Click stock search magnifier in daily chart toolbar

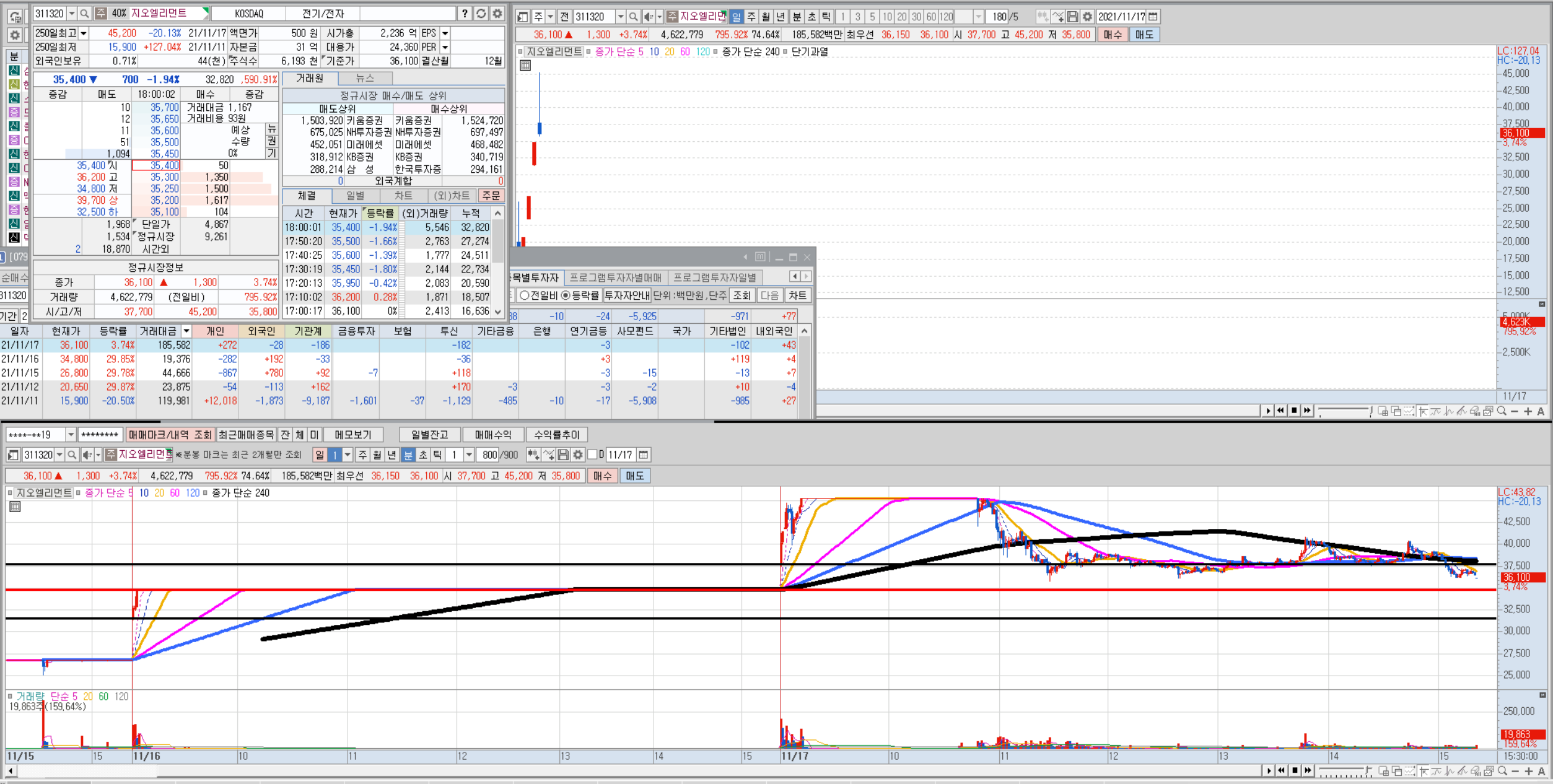[633, 17]
